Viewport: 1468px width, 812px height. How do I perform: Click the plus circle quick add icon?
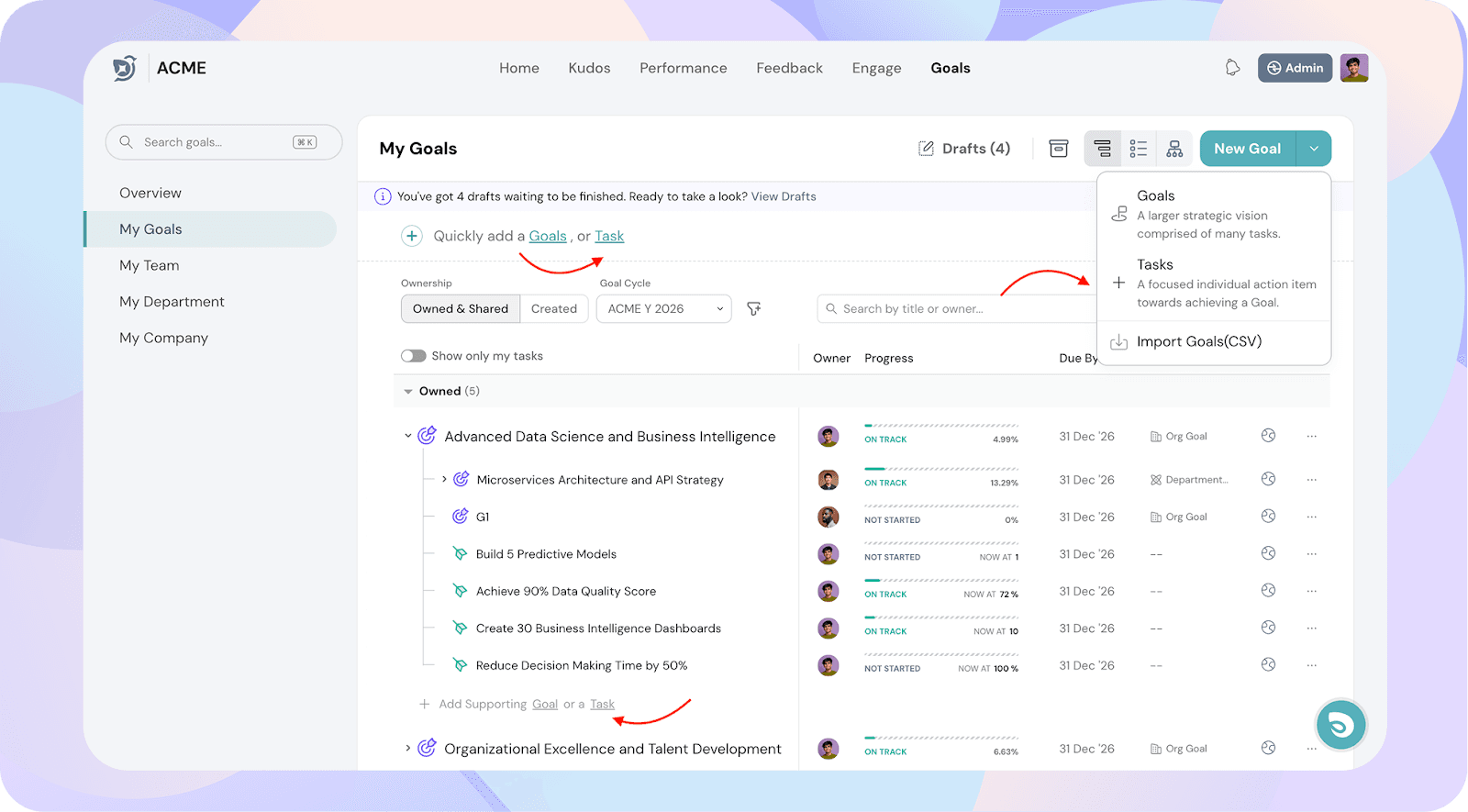(412, 236)
